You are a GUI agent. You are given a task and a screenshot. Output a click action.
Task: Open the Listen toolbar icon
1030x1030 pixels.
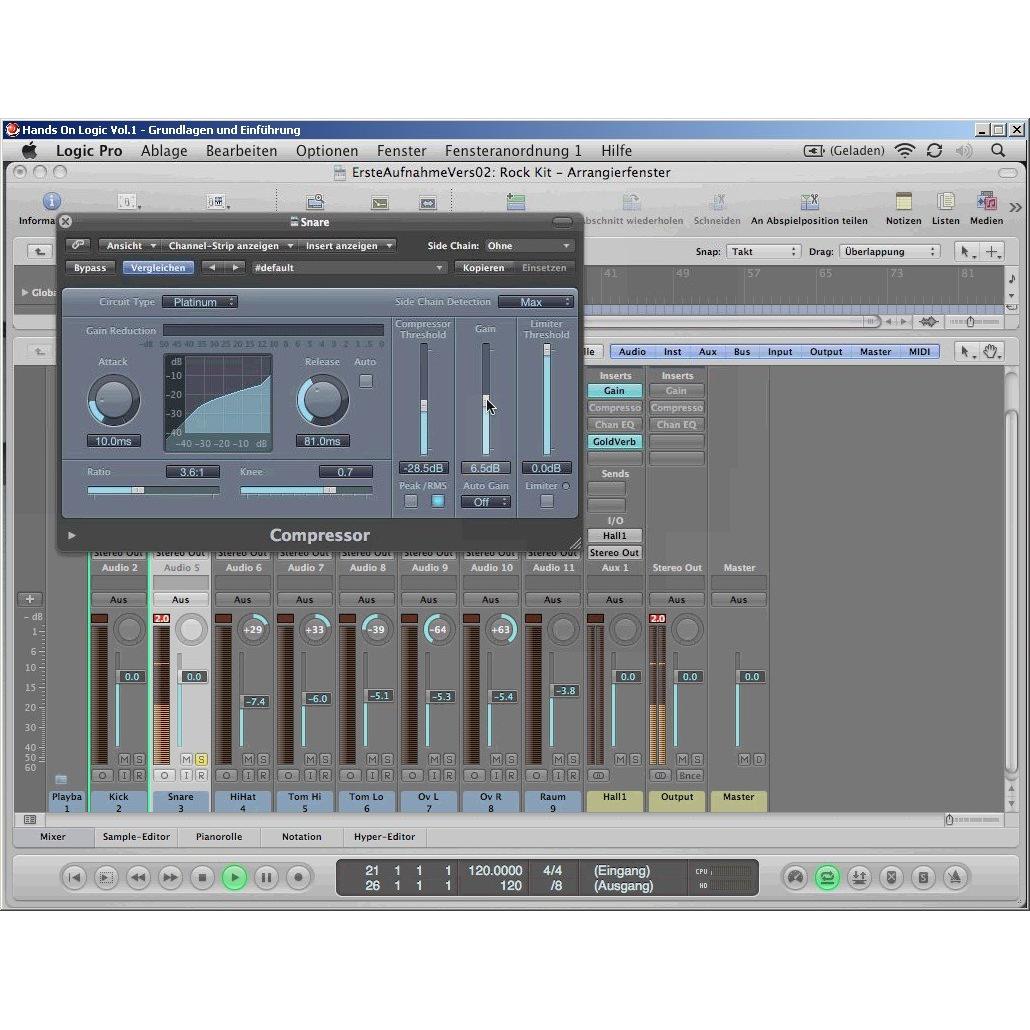pos(945,201)
